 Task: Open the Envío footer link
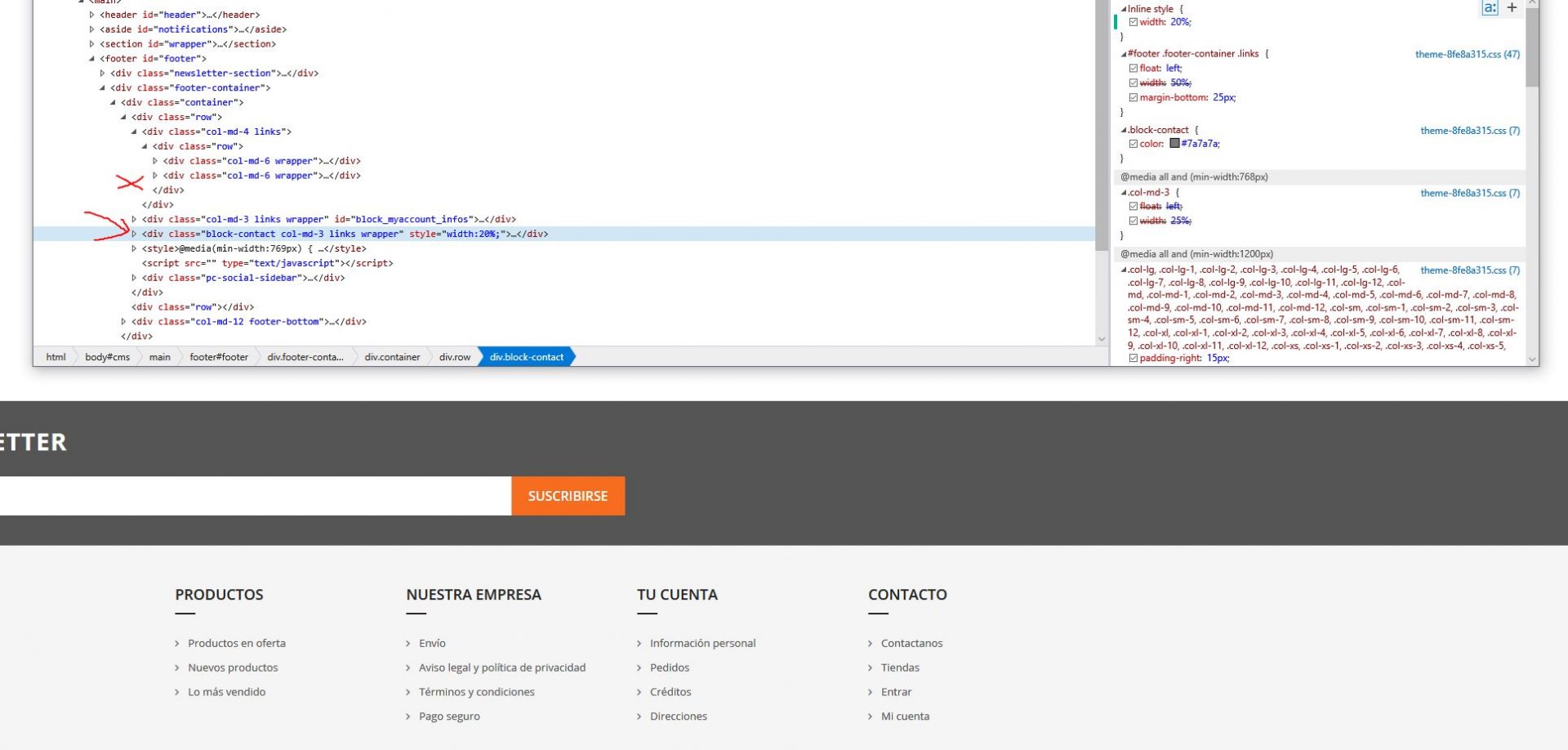(432, 644)
